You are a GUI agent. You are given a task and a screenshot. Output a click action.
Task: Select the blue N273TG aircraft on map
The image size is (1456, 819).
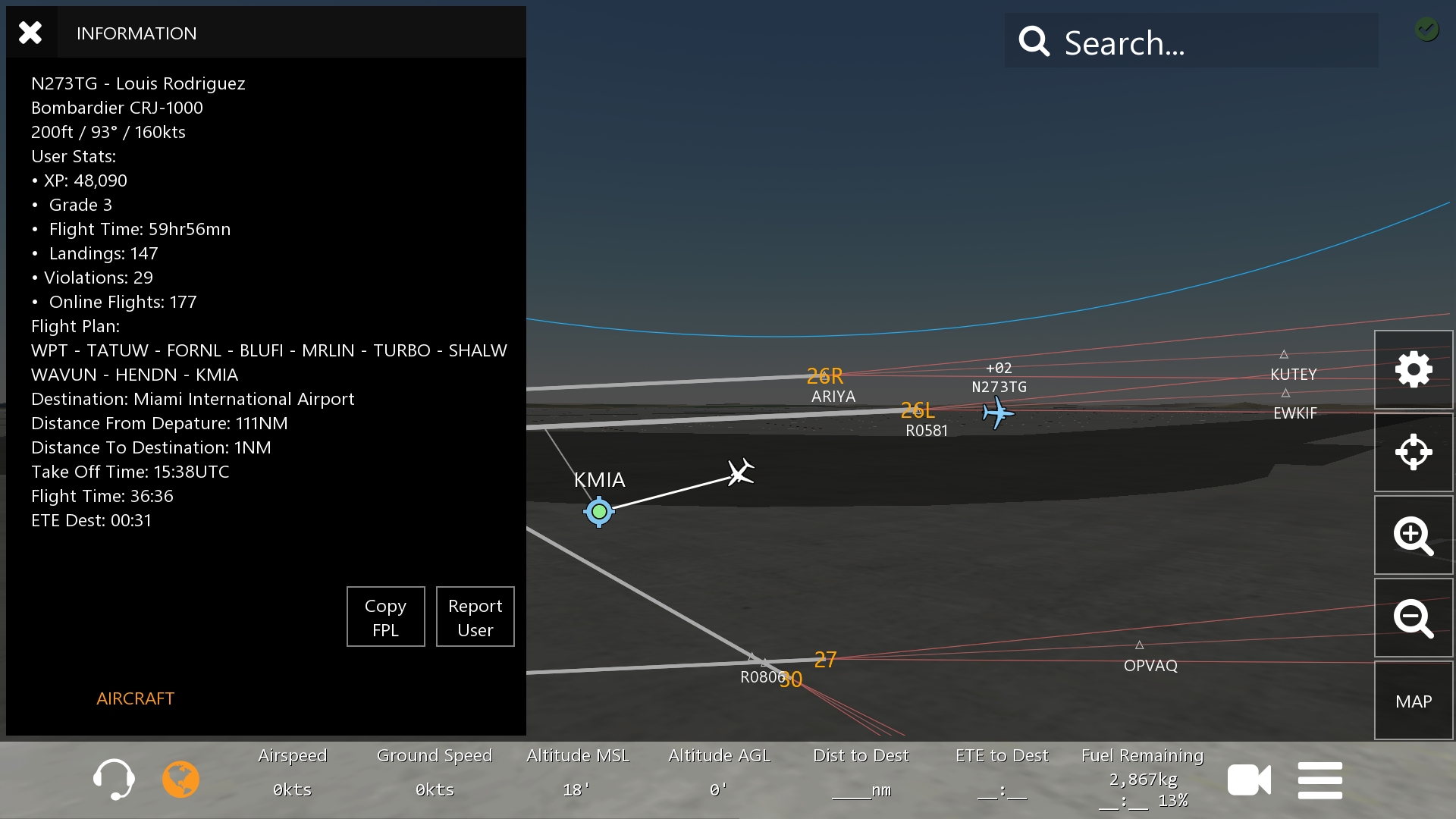pyautogui.click(x=997, y=413)
